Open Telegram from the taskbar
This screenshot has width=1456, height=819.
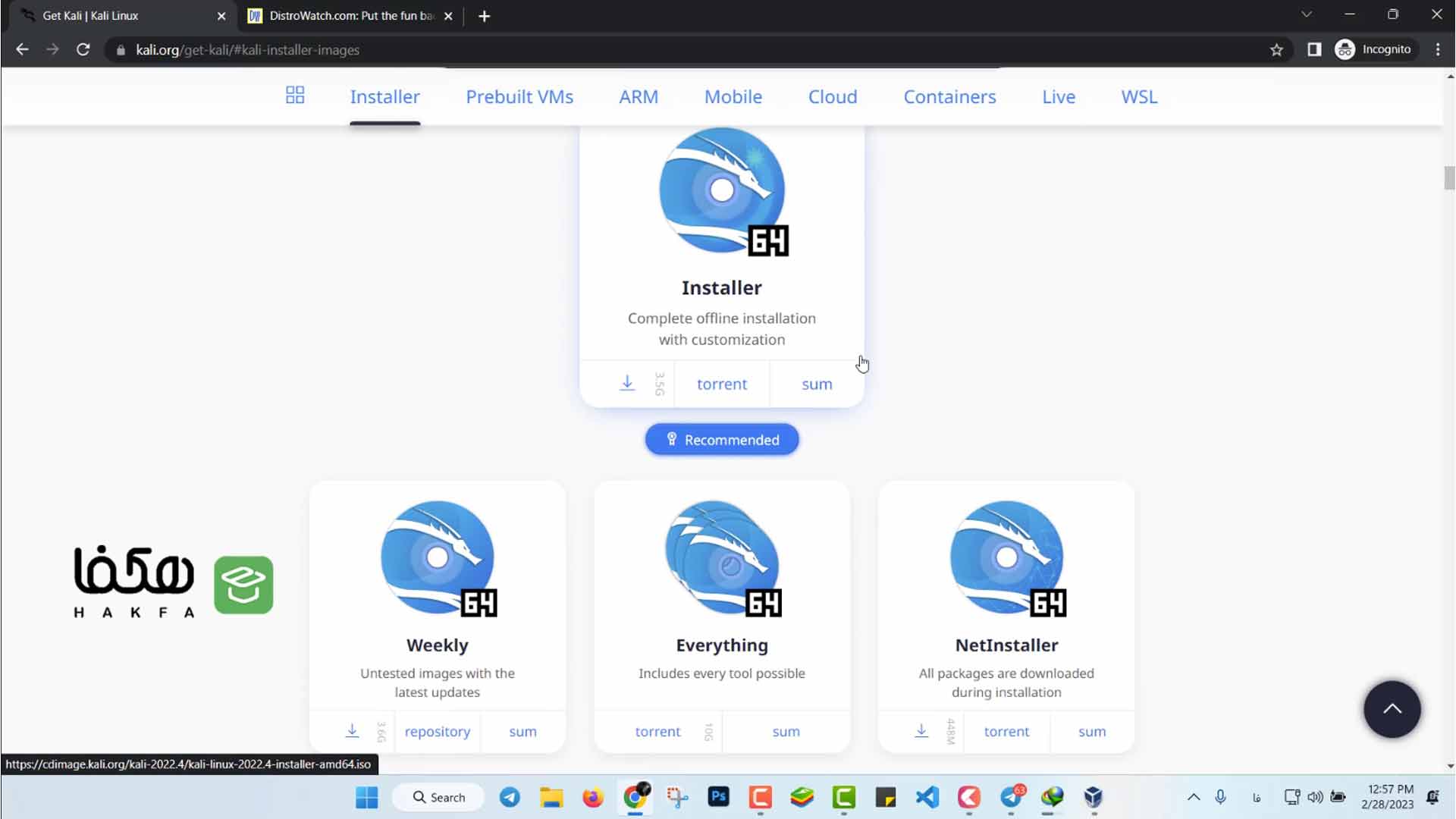(x=510, y=797)
